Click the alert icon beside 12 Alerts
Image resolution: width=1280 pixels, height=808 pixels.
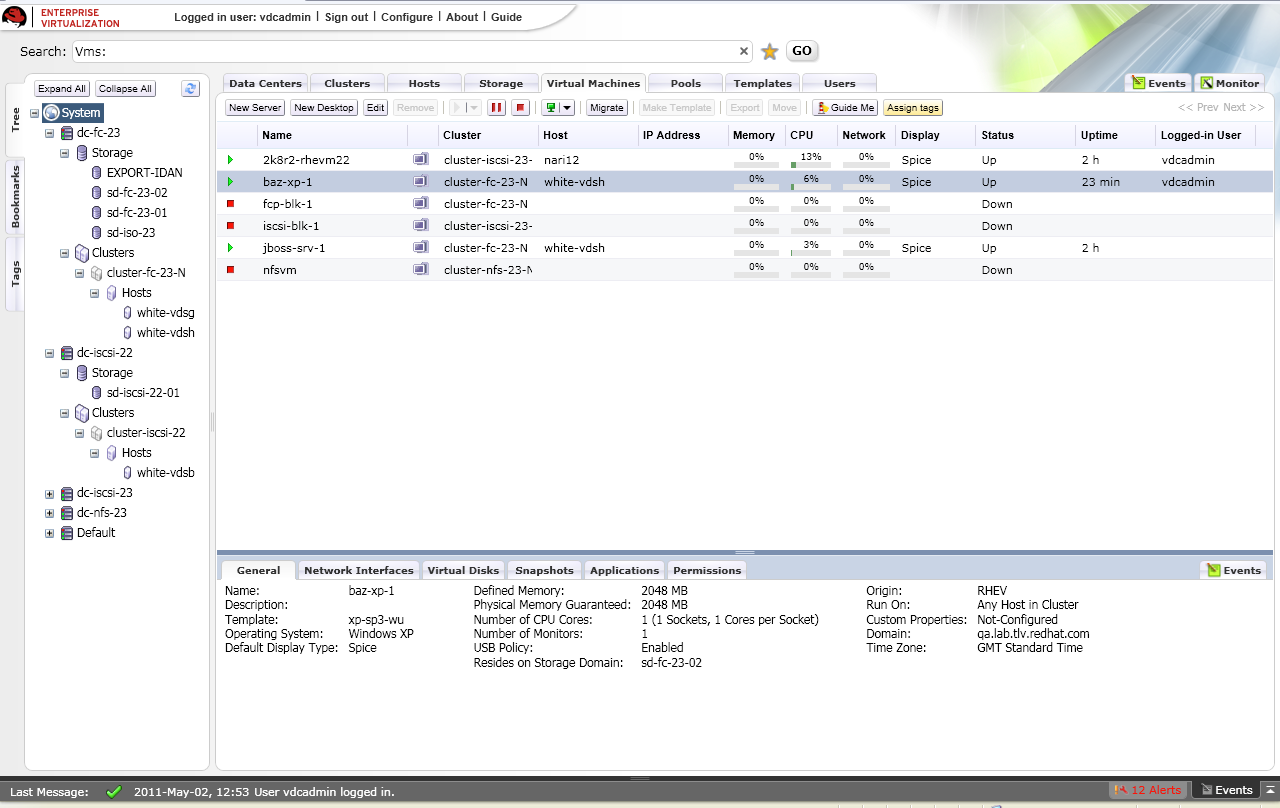pos(1121,790)
